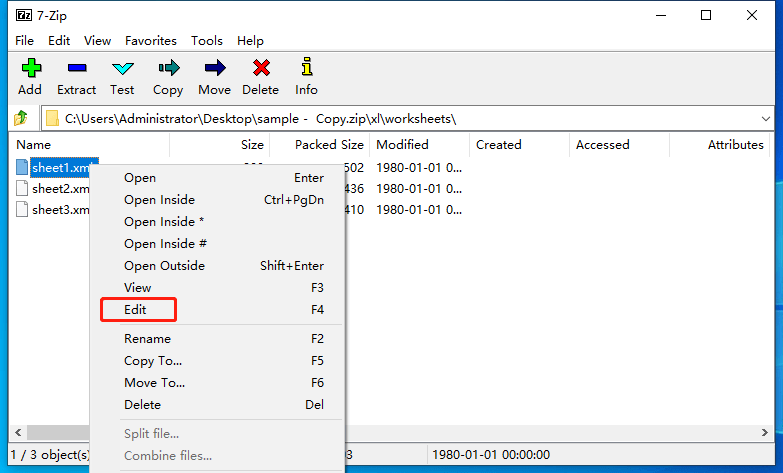The height and width of the screenshot is (473, 783).
Task: Click sheet2.xml modified date cell
Action: (x=418, y=189)
